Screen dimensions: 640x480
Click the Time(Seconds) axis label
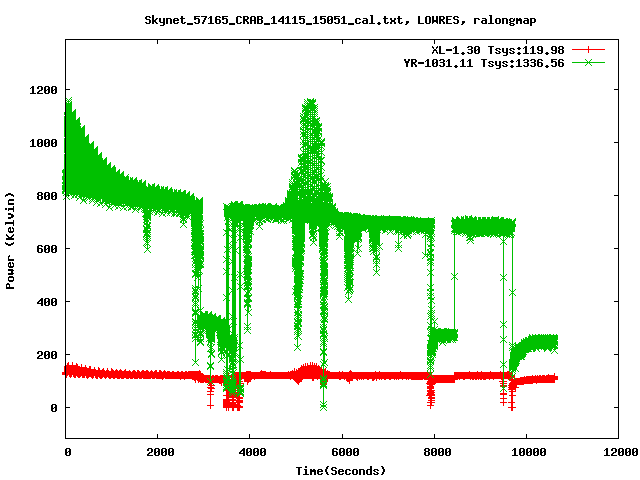pos(340,471)
